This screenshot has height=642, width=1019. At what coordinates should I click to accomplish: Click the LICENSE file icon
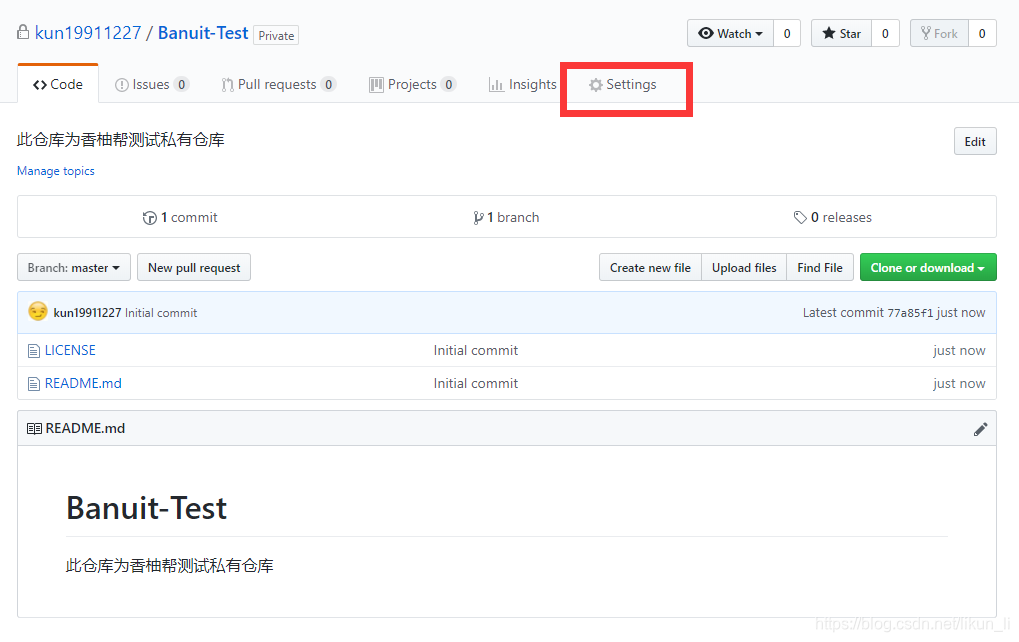click(x=34, y=351)
